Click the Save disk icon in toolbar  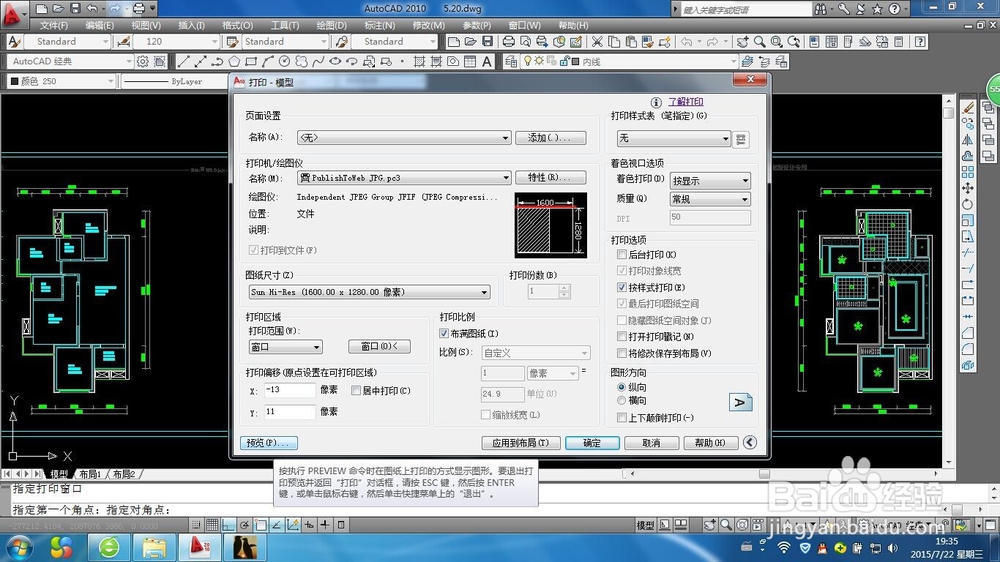coord(487,41)
